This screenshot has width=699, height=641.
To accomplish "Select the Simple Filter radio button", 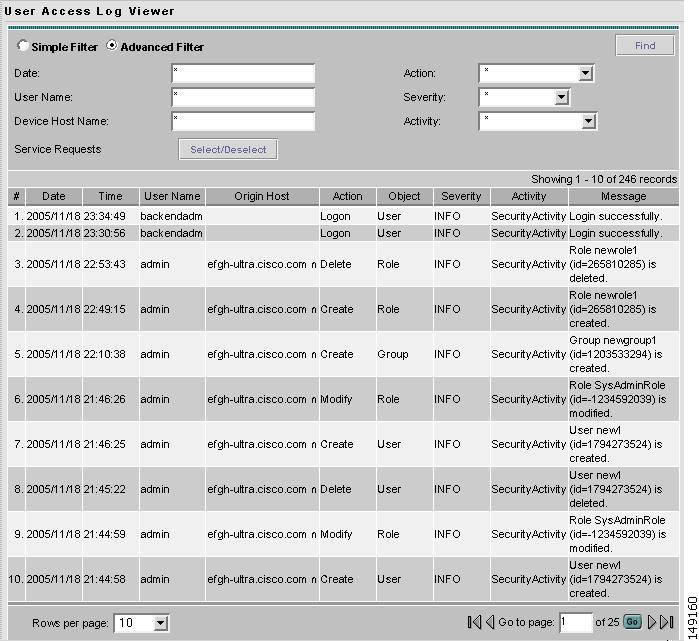I will tap(22, 45).
